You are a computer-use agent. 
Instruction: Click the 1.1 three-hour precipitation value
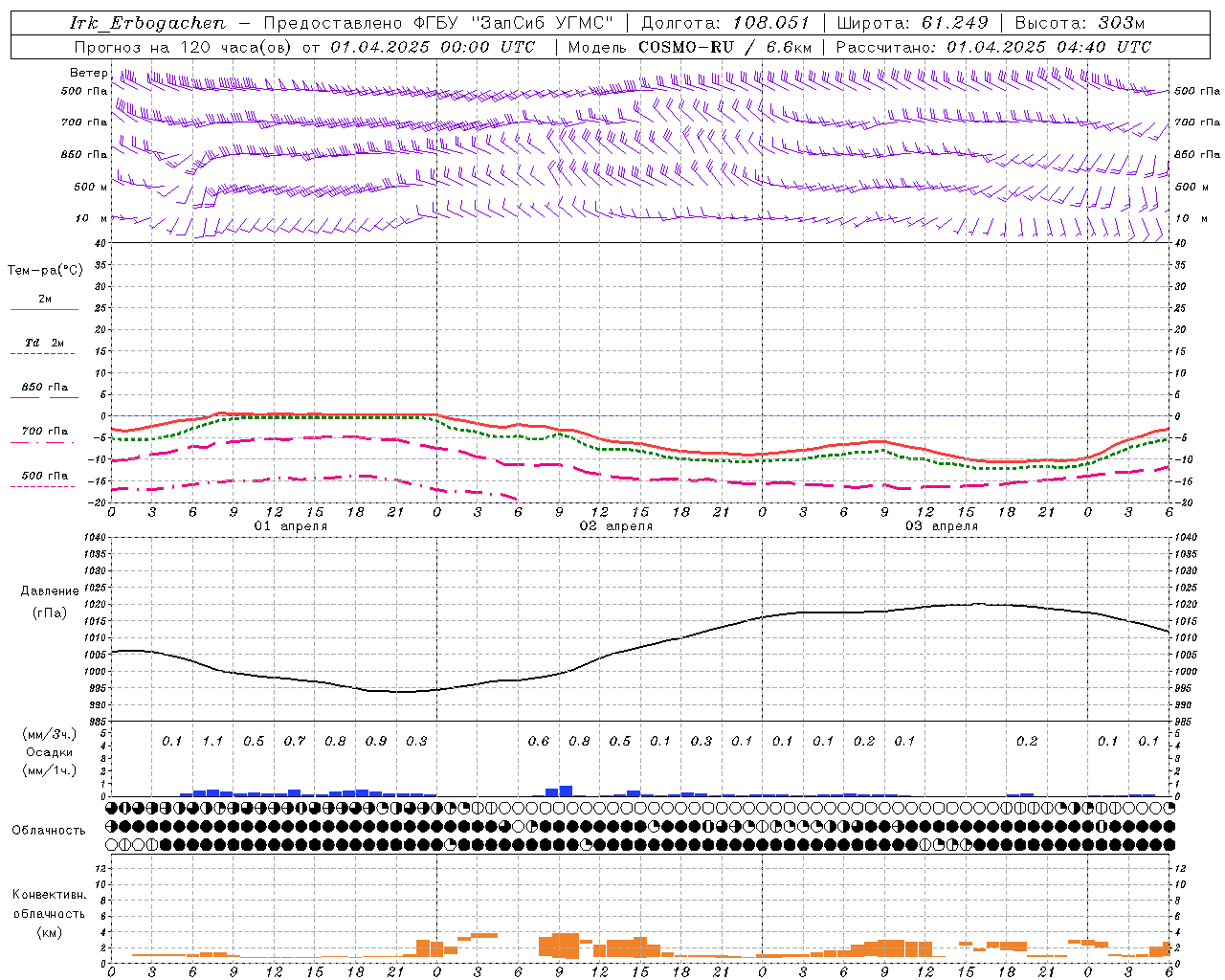click(212, 741)
